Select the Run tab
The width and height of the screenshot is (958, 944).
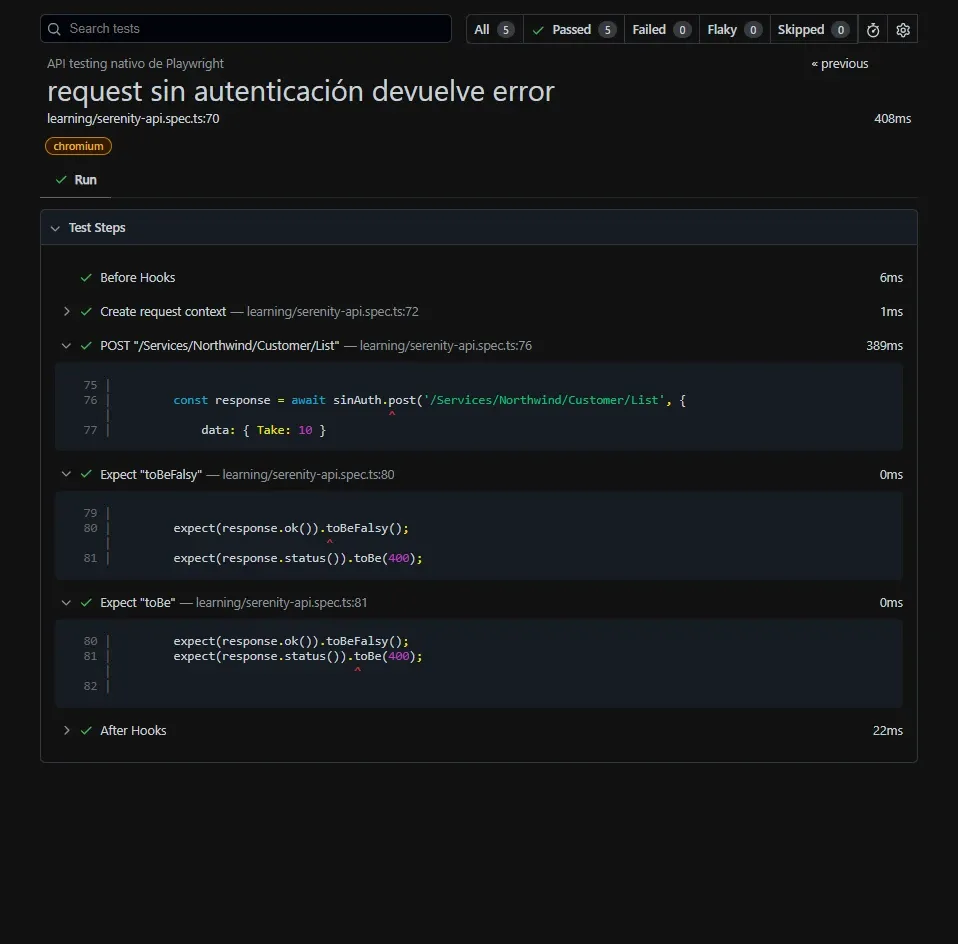(x=76, y=180)
